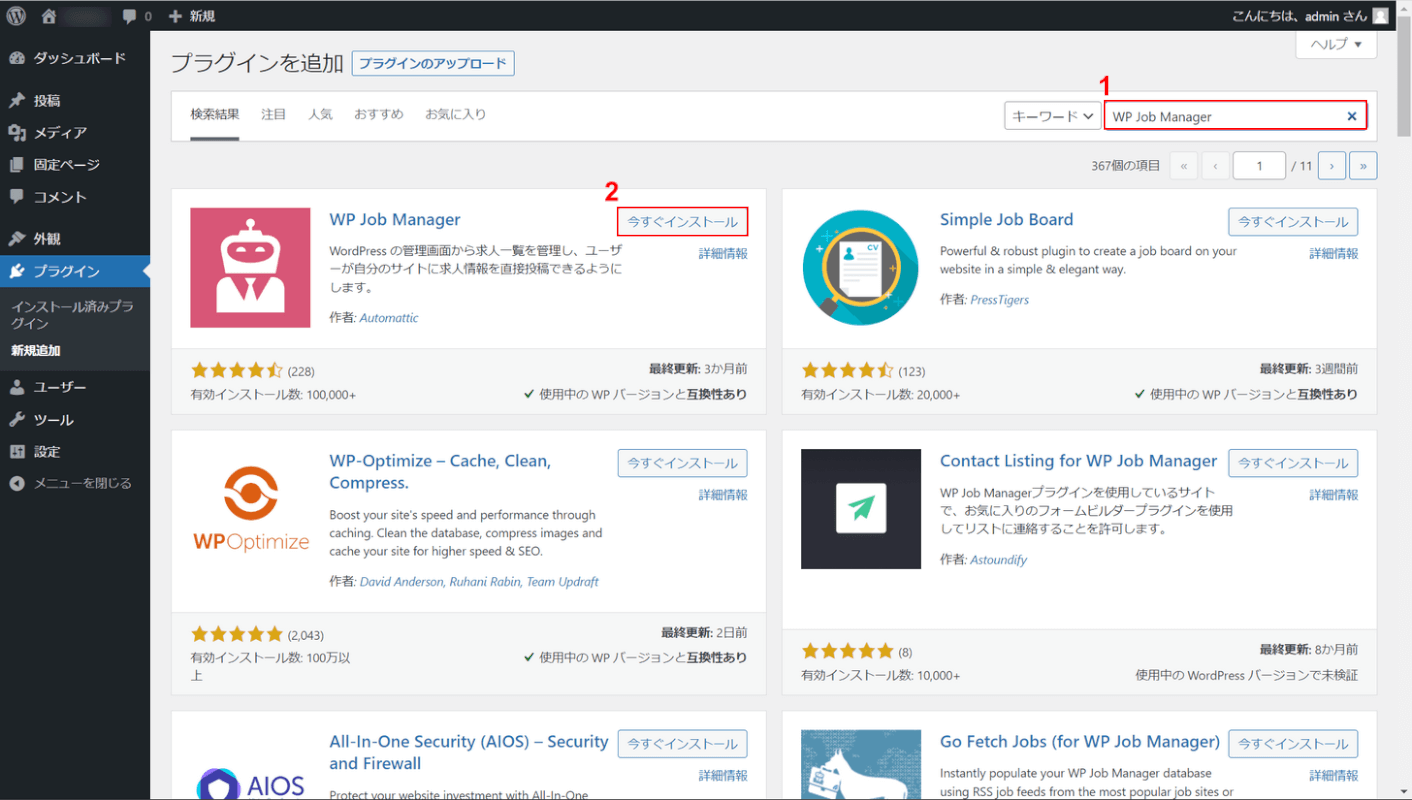
Task: Open 詳細情報 for Simple Job Board
Action: [1334, 254]
